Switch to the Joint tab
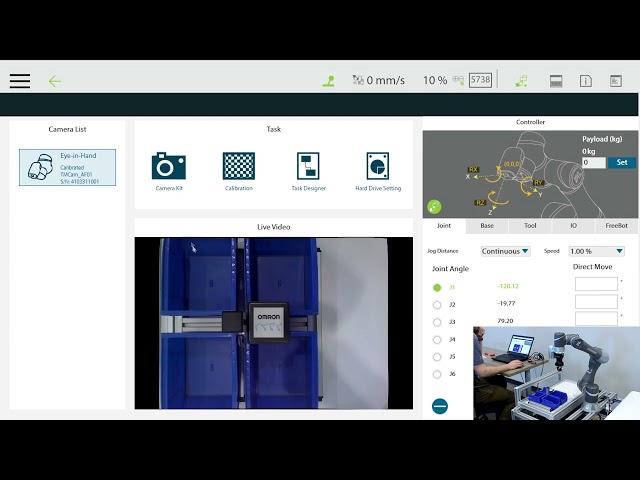Screen dimensions: 640x480 (x=444, y=226)
